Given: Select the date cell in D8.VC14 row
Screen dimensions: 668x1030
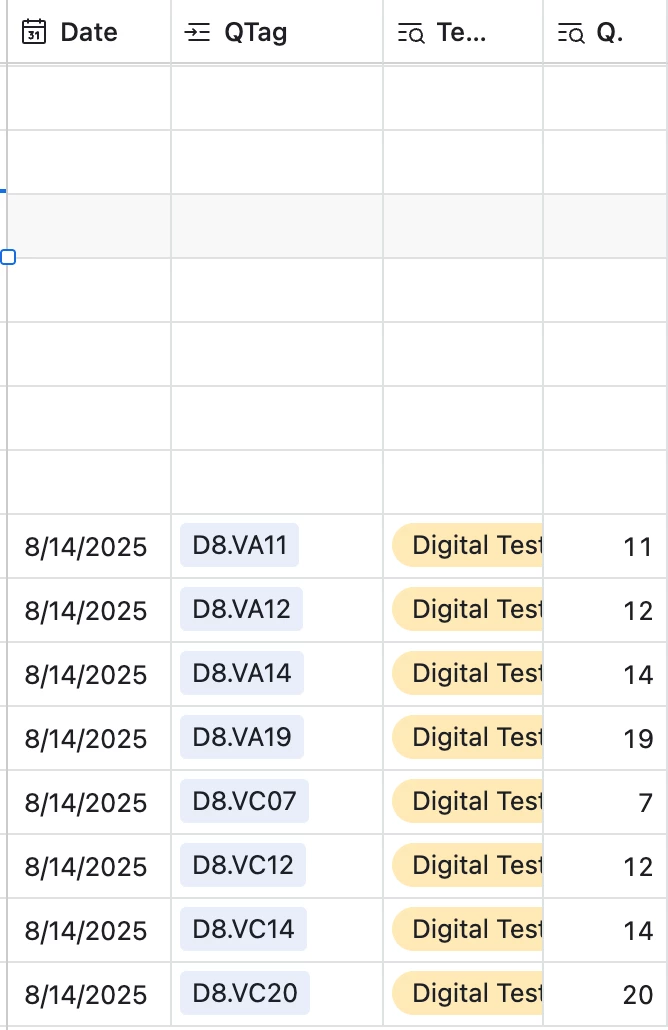Looking at the screenshot, I should coord(89,930).
